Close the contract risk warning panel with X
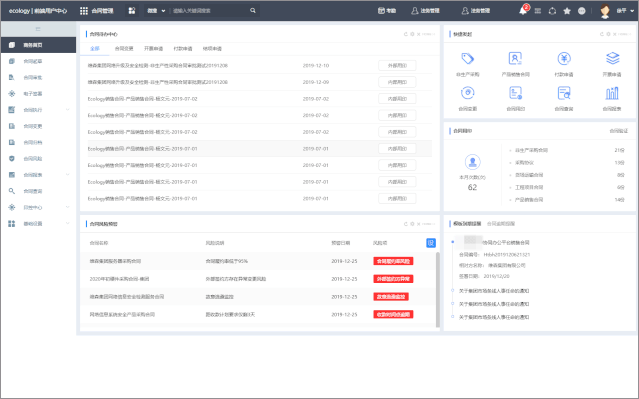 pos(419,224)
